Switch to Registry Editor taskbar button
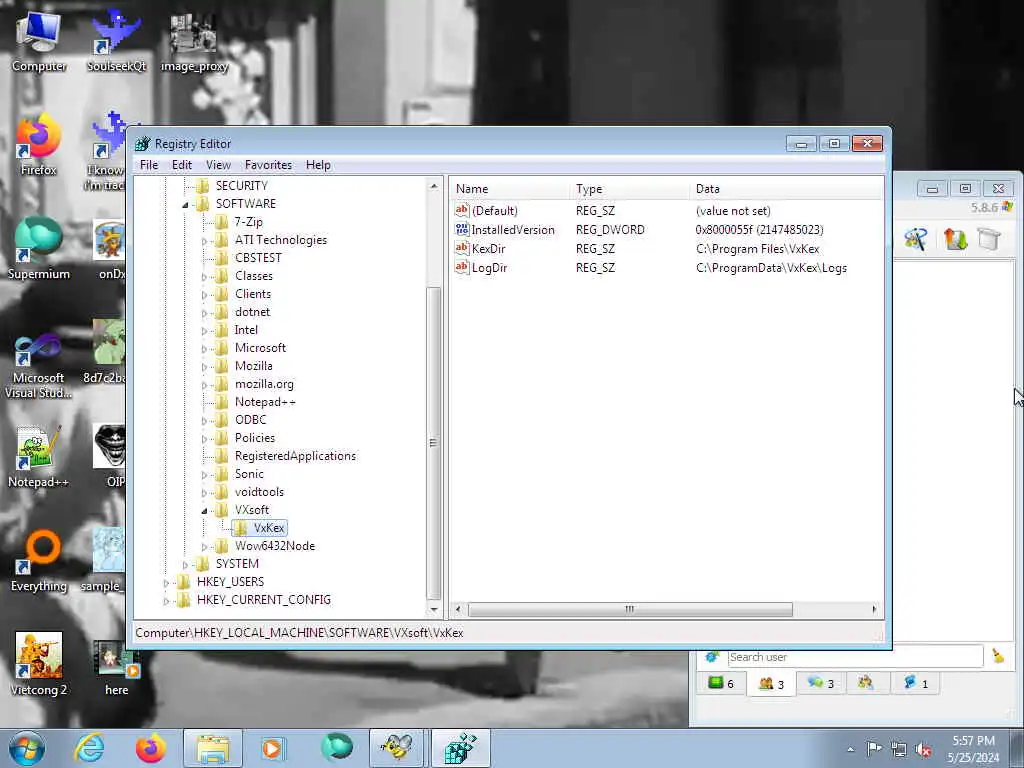This screenshot has width=1024, height=768. coord(460,748)
